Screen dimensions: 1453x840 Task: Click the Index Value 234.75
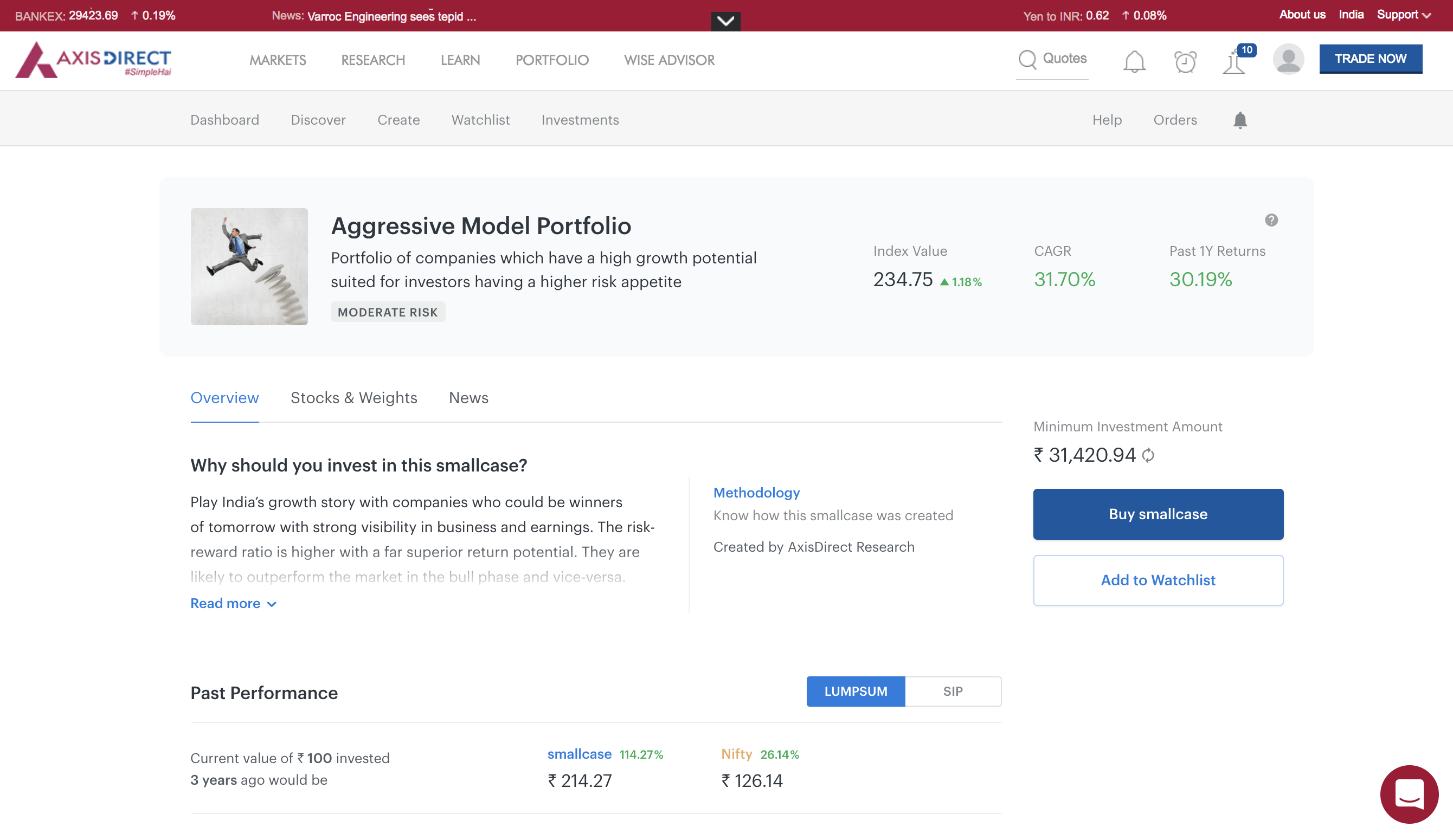pyautogui.click(x=902, y=280)
